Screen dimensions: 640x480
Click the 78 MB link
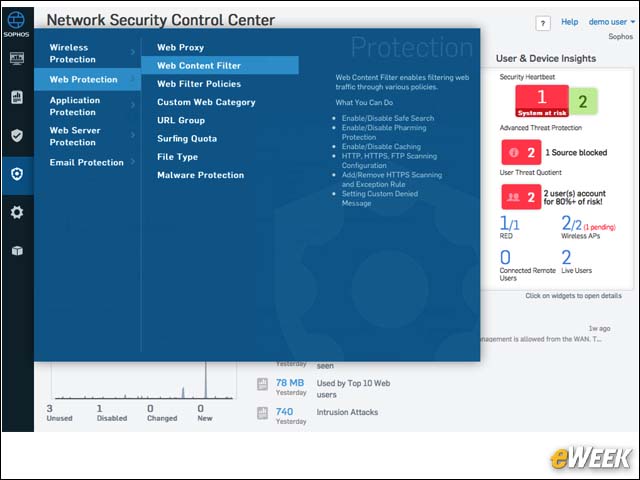(x=290, y=382)
